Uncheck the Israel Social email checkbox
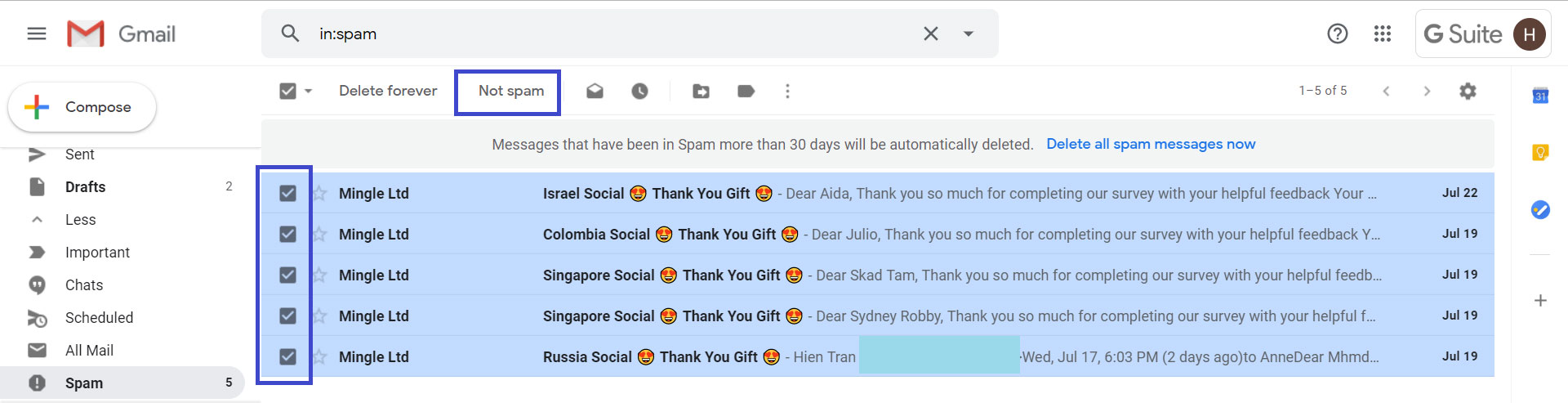The width and height of the screenshot is (1568, 403). click(287, 193)
